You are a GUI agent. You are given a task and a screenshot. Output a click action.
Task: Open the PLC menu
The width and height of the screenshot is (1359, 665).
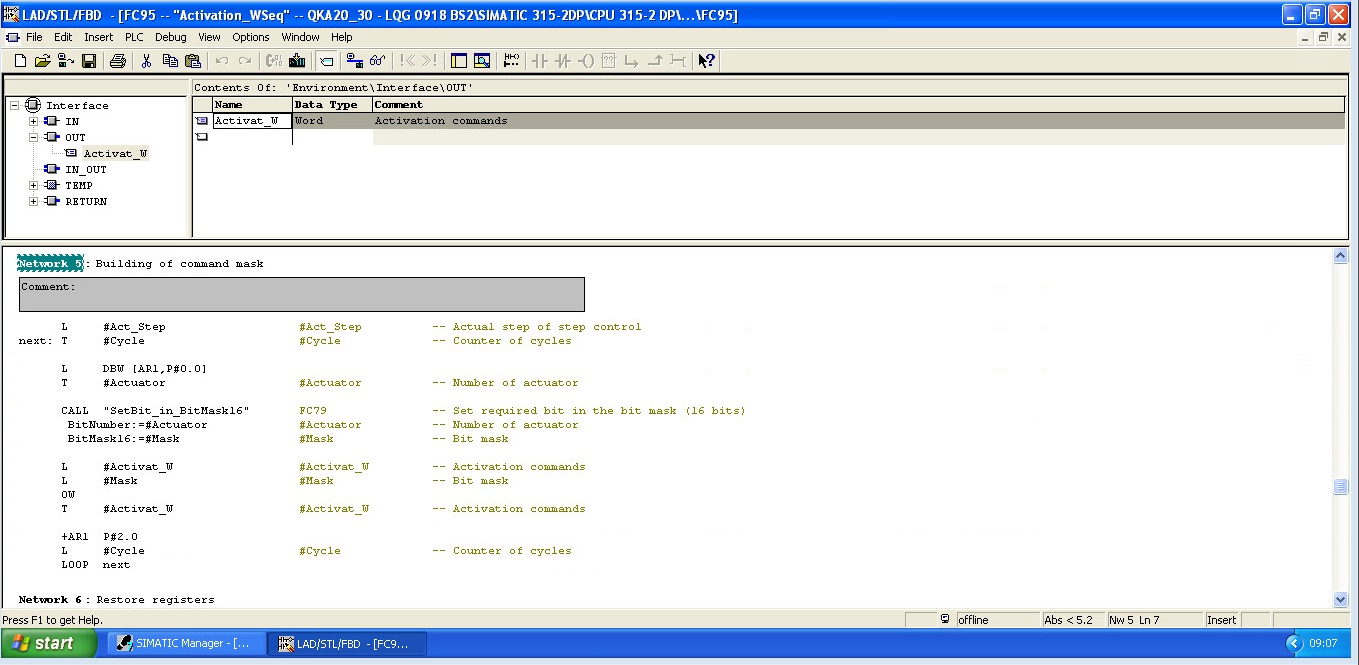(134, 37)
